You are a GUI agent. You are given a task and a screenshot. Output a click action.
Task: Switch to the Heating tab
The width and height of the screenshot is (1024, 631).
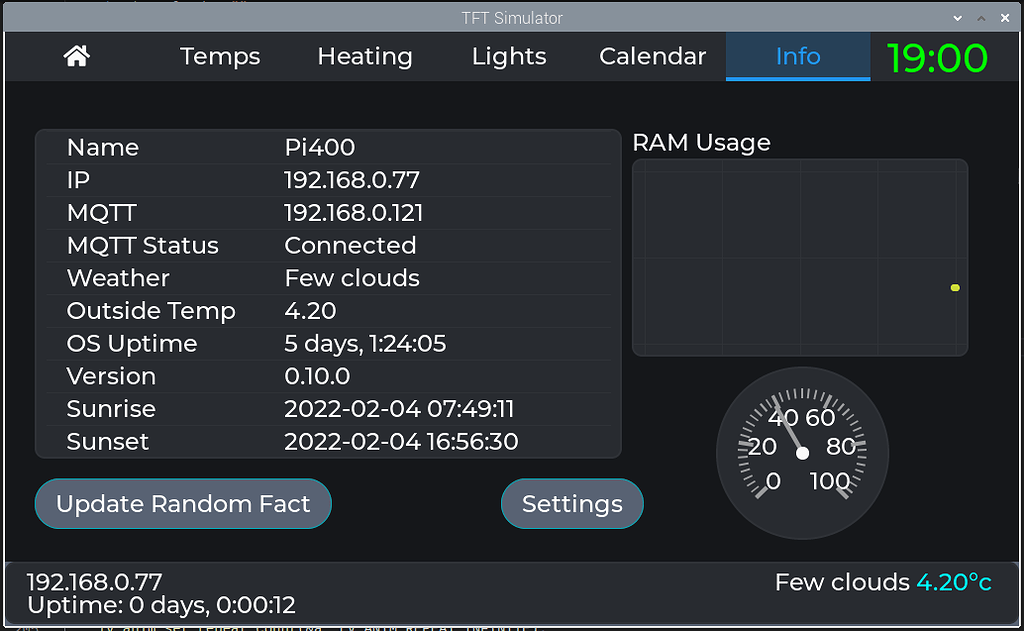click(x=364, y=56)
